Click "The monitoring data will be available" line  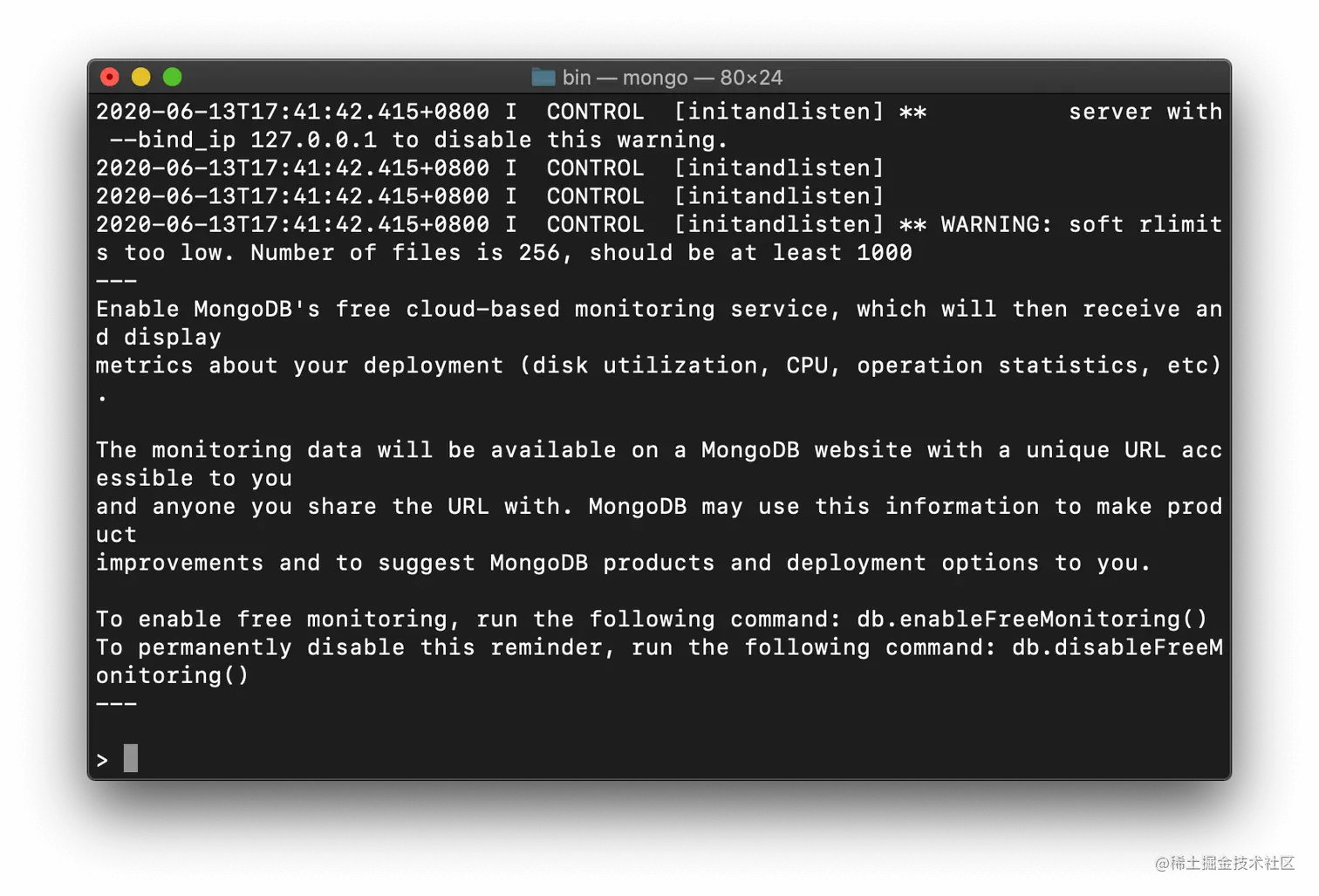(659, 449)
